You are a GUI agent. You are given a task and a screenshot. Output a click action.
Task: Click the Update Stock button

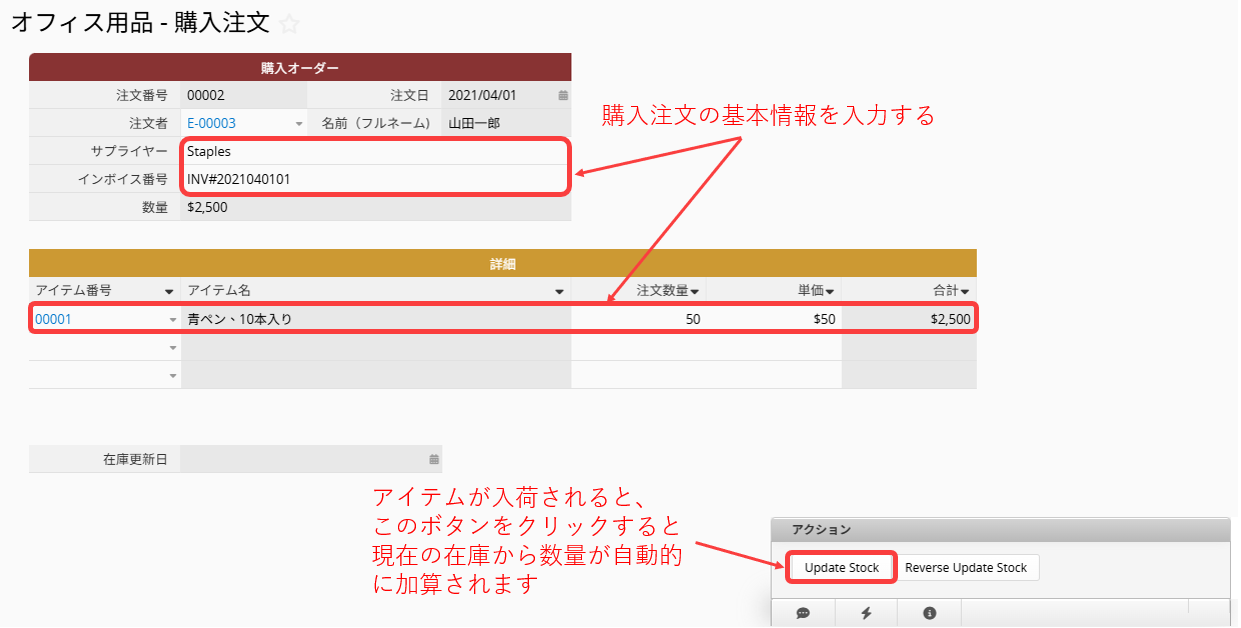pyautogui.click(x=841, y=568)
